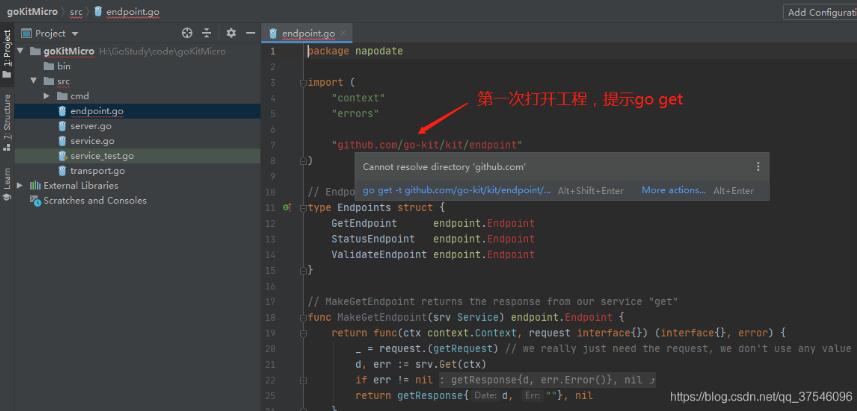Click the go get -t github.com quick-fix link
This screenshot has width=857, height=411.
(456, 190)
